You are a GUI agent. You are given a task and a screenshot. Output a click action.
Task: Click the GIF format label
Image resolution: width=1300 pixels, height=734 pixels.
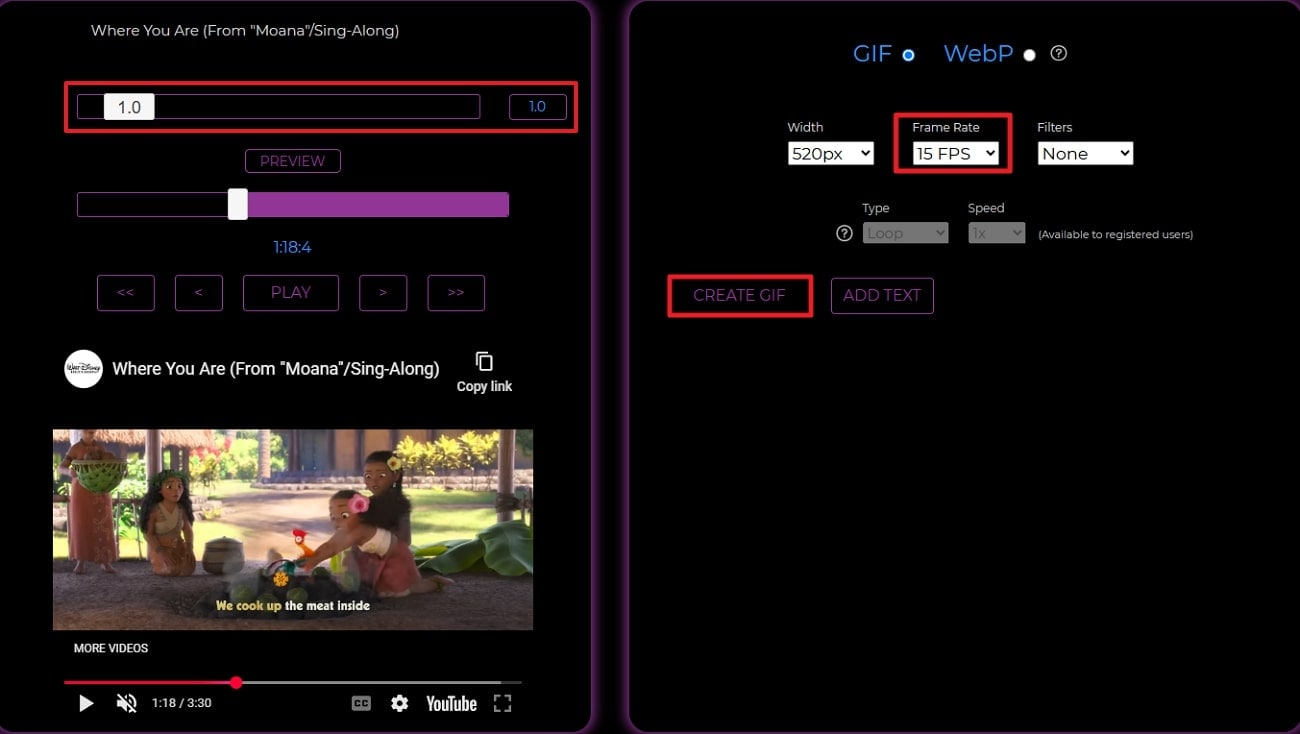click(872, 54)
